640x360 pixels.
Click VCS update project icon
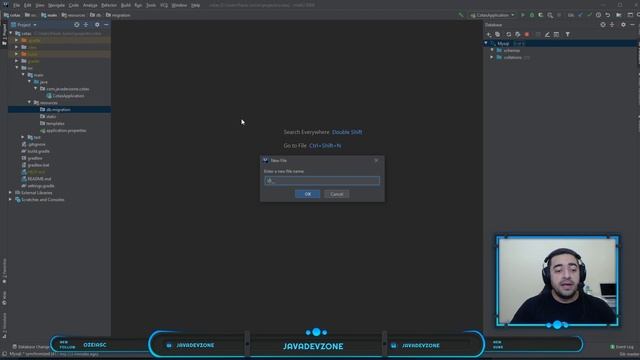coord(580,15)
